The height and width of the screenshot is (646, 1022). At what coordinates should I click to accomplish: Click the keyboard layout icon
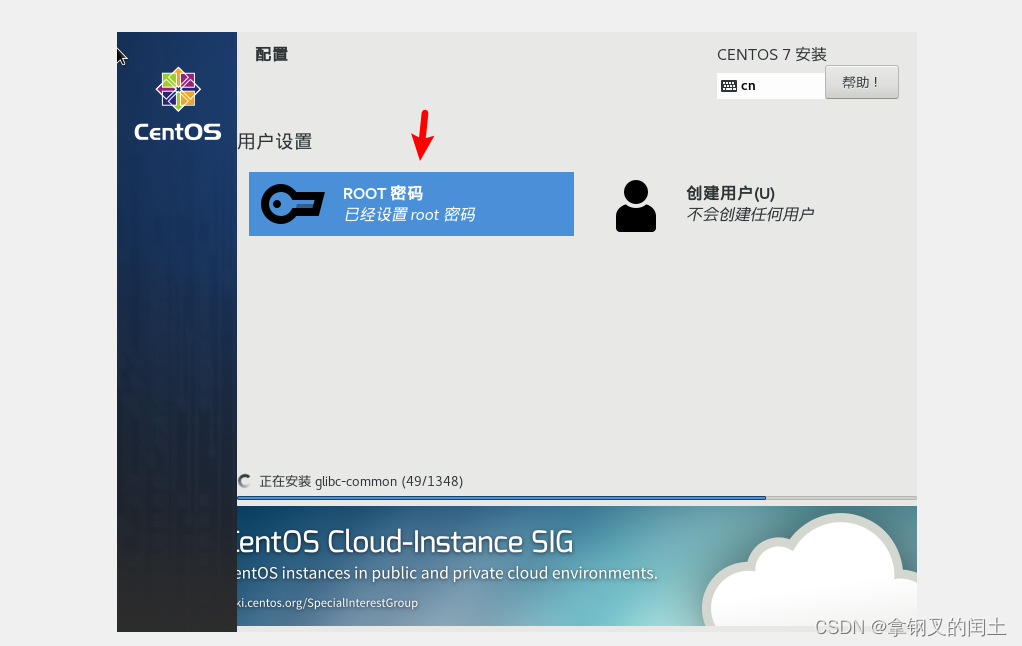tap(729, 86)
